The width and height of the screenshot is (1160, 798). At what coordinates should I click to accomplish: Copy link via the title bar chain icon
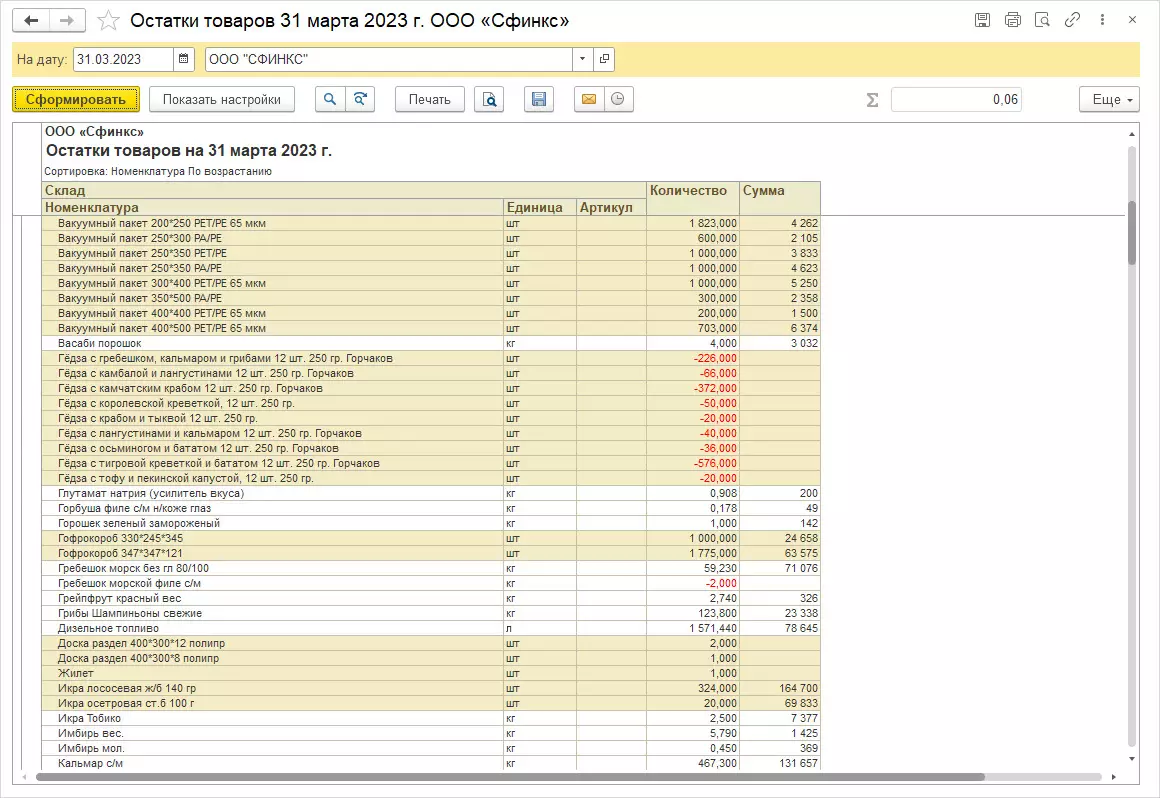coord(1073,20)
